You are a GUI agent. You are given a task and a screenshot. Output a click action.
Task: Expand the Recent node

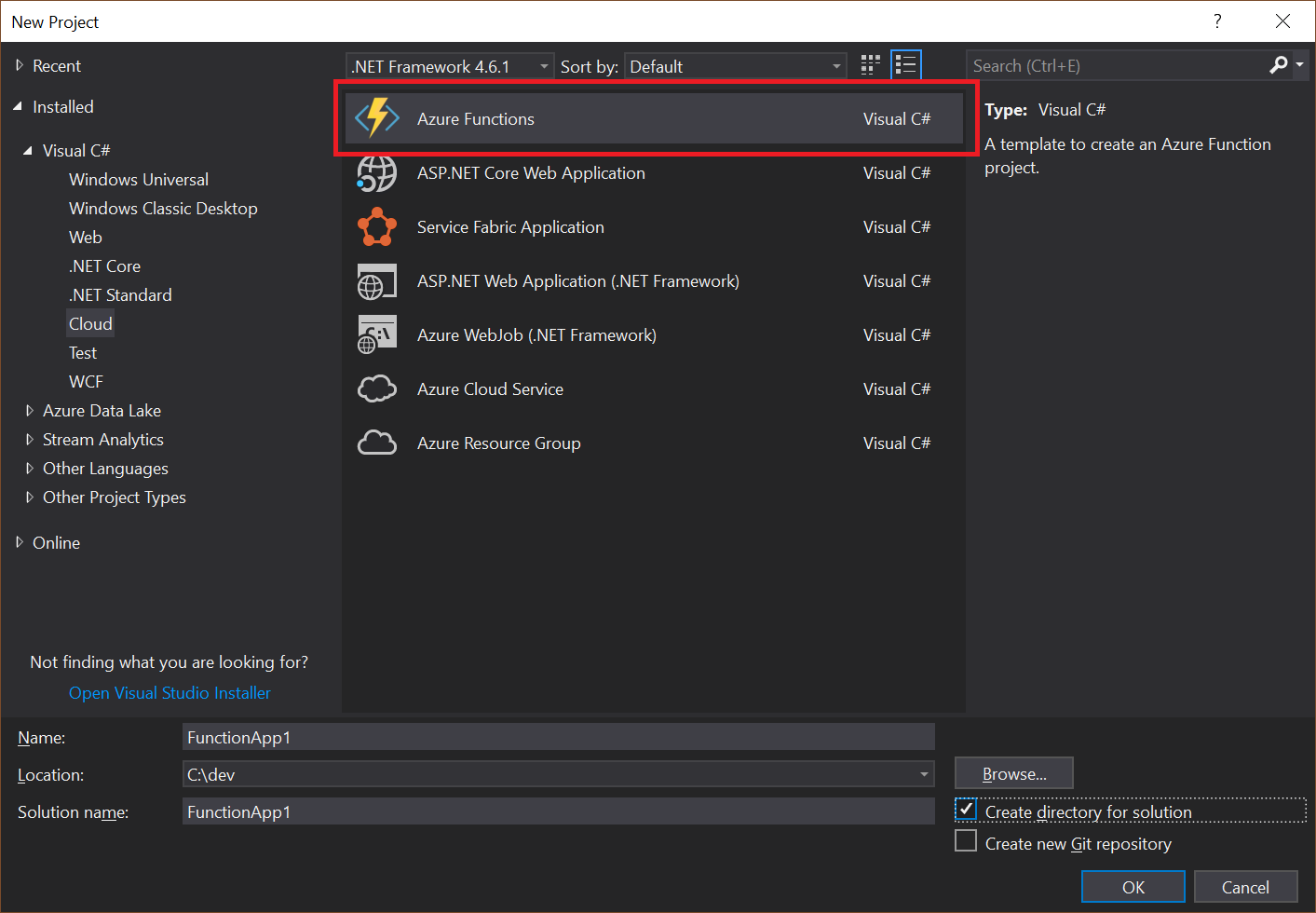click(x=20, y=65)
